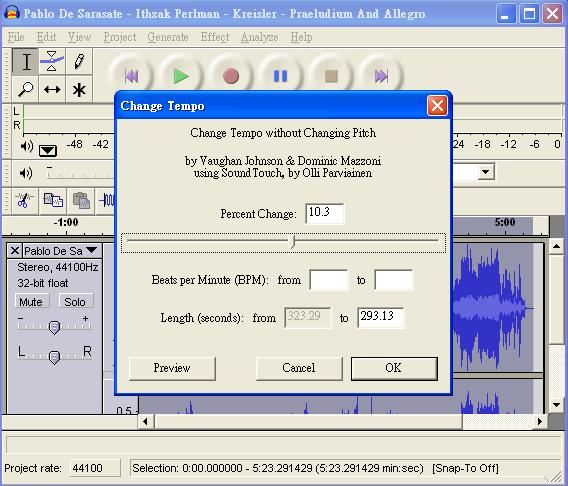Click the track pan slider knob

pos(54,357)
